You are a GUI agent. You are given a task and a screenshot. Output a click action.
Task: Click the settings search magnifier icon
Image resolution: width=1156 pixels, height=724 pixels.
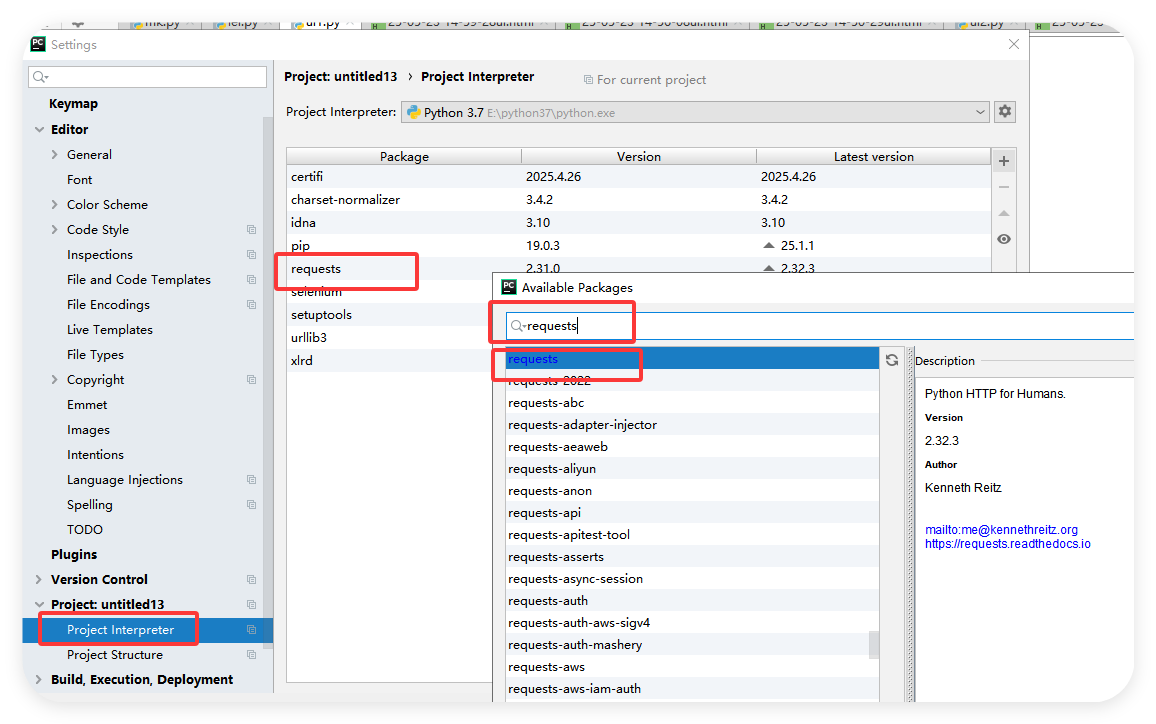pos(41,77)
